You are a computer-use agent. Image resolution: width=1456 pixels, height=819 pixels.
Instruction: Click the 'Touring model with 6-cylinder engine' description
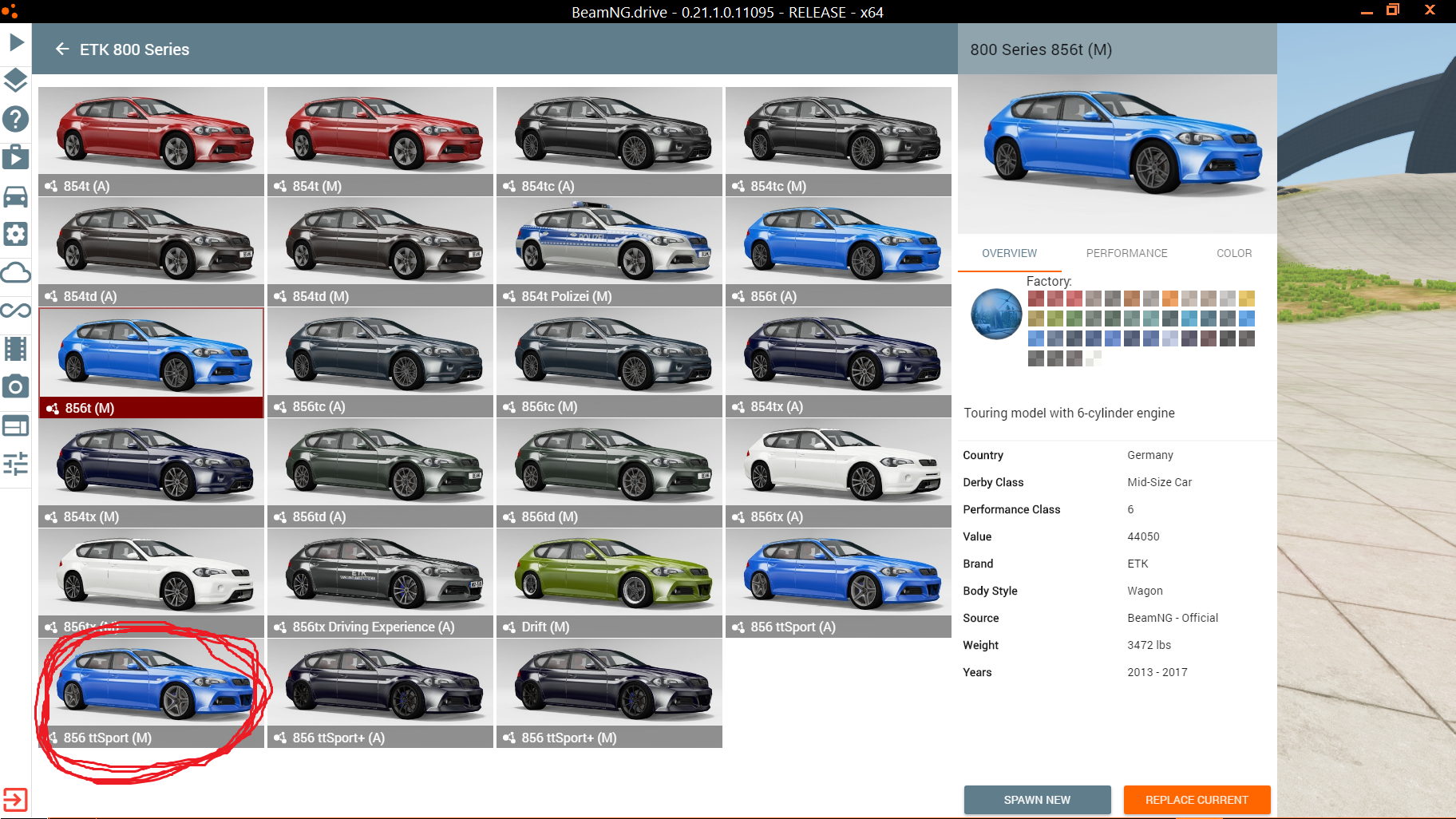point(1069,413)
